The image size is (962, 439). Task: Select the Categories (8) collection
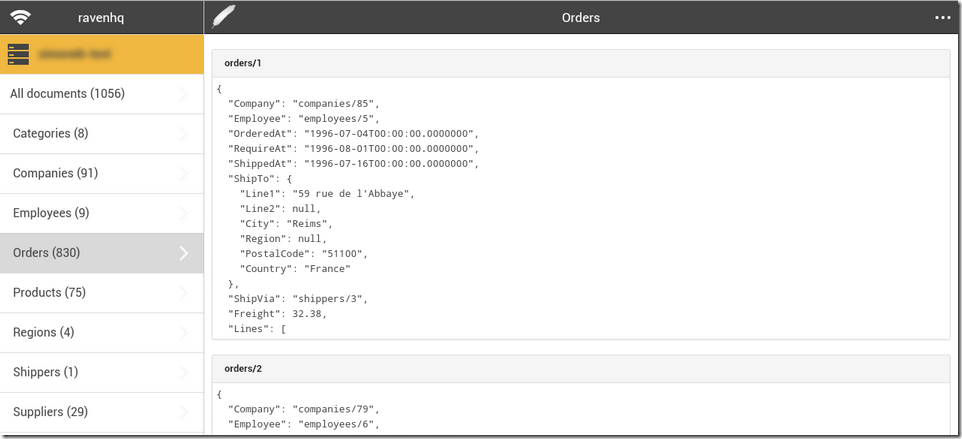tap(102, 134)
